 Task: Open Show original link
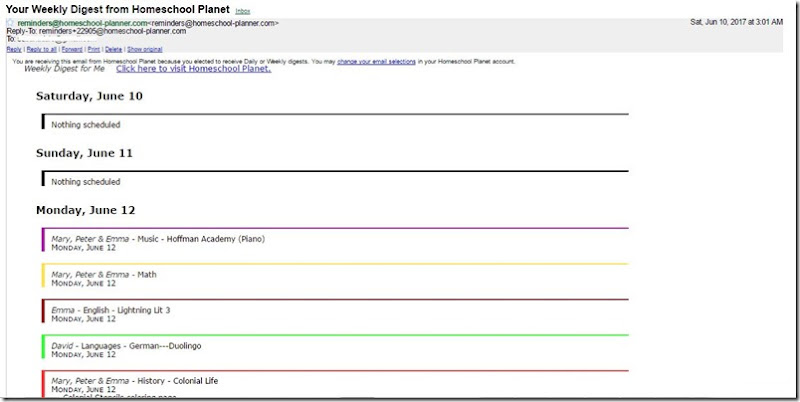(x=145, y=49)
